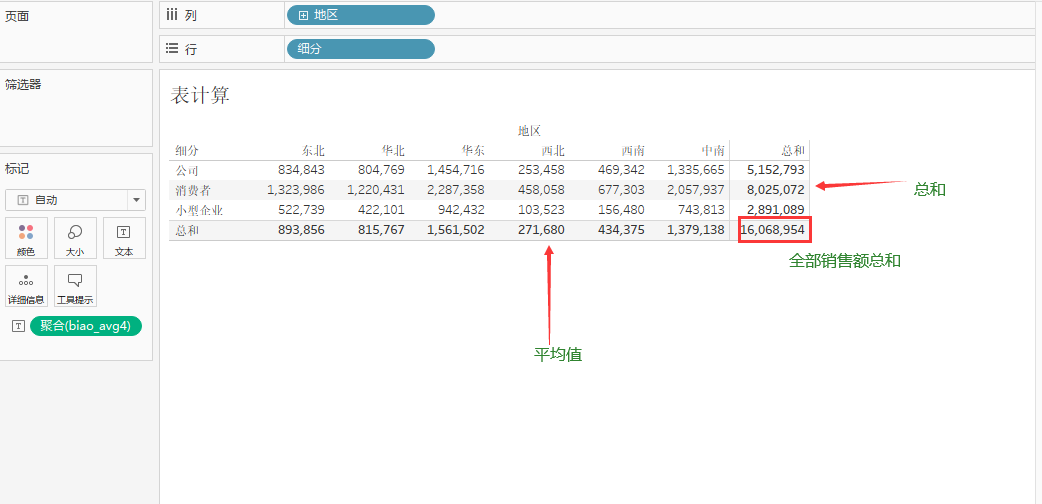Screen dimensions: 1042x504
Task: Click the average value 434,375
Action: (x=621, y=230)
